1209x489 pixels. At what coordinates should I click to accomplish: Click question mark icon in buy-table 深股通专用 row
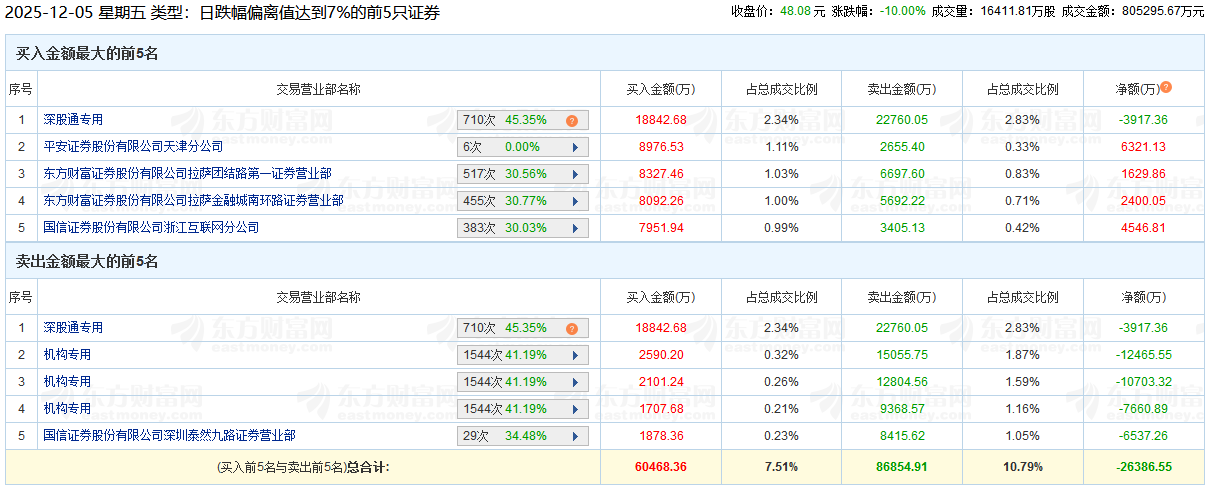pyautogui.click(x=572, y=120)
